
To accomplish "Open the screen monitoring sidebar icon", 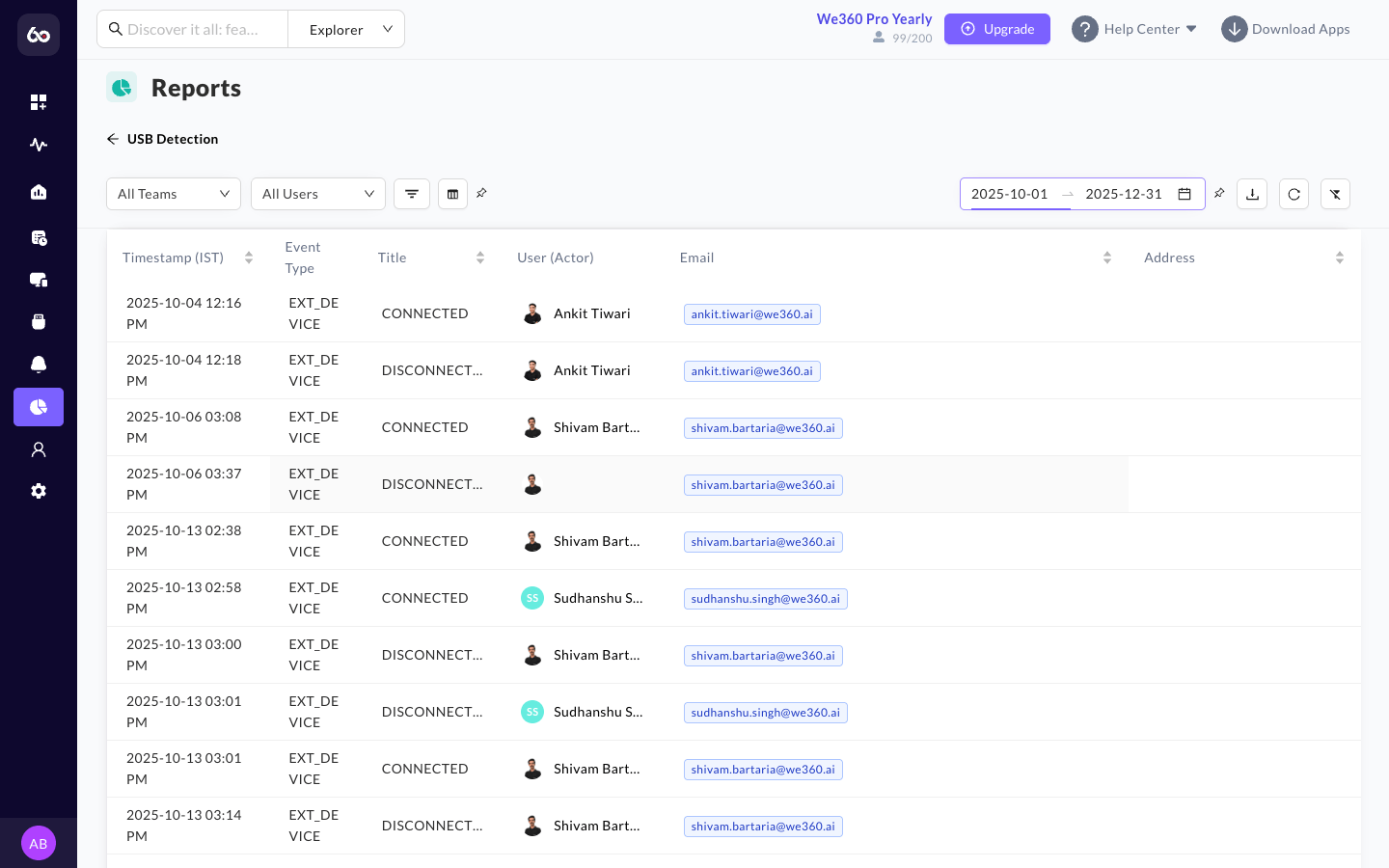I will tap(39, 280).
